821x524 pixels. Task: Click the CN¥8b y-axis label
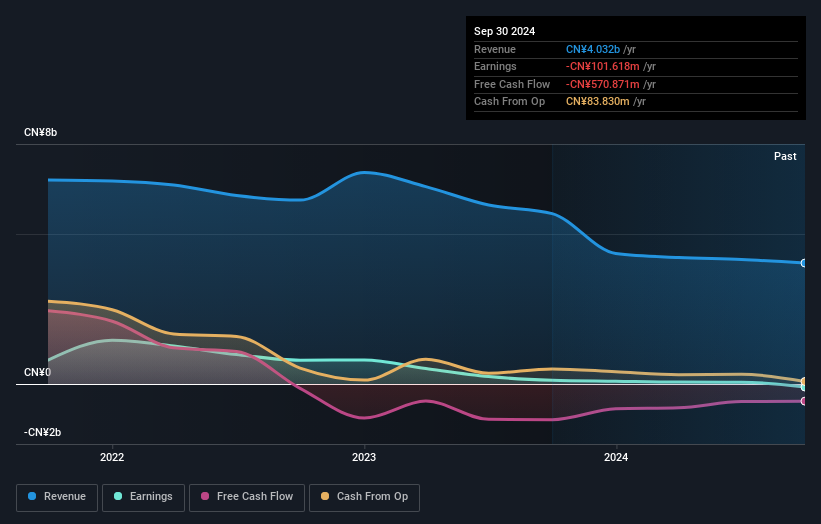pos(40,132)
